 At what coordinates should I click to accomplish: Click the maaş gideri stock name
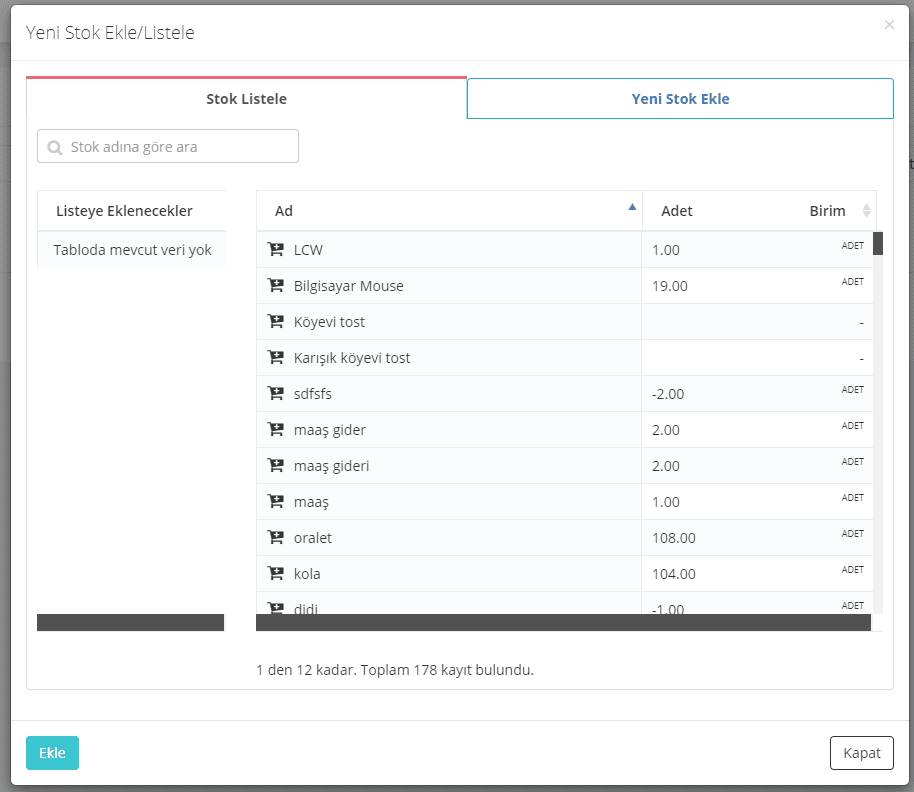(x=332, y=466)
